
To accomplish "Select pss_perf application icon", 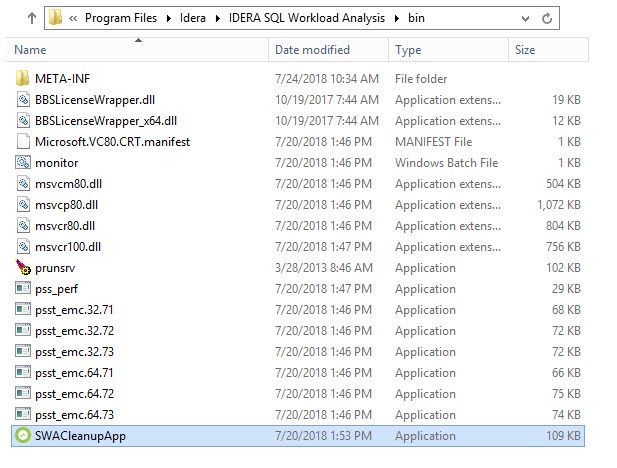I will pyautogui.click(x=23, y=289).
